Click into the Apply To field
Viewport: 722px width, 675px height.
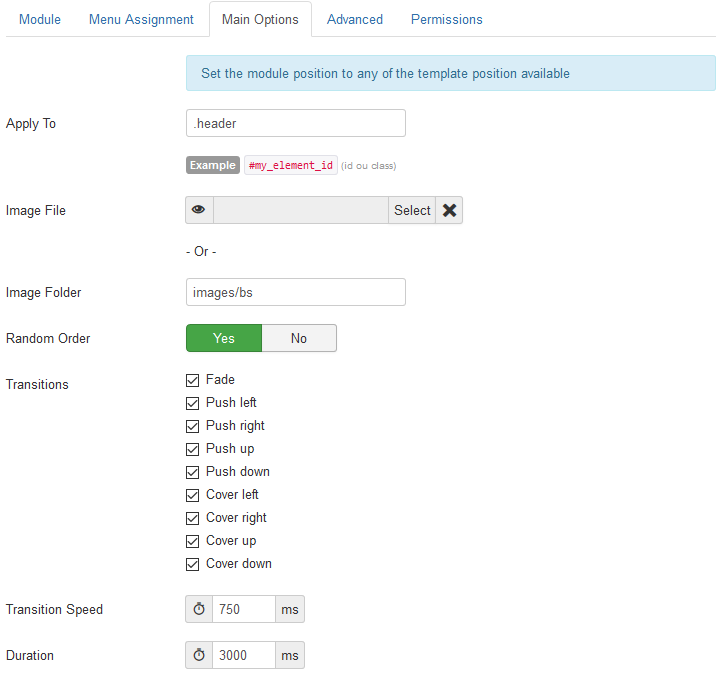point(295,123)
